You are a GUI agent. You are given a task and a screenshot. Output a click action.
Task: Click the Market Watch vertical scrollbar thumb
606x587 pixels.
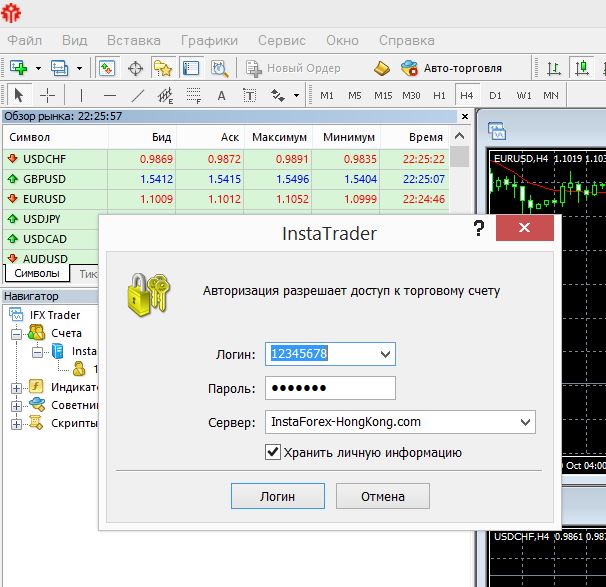(x=460, y=157)
